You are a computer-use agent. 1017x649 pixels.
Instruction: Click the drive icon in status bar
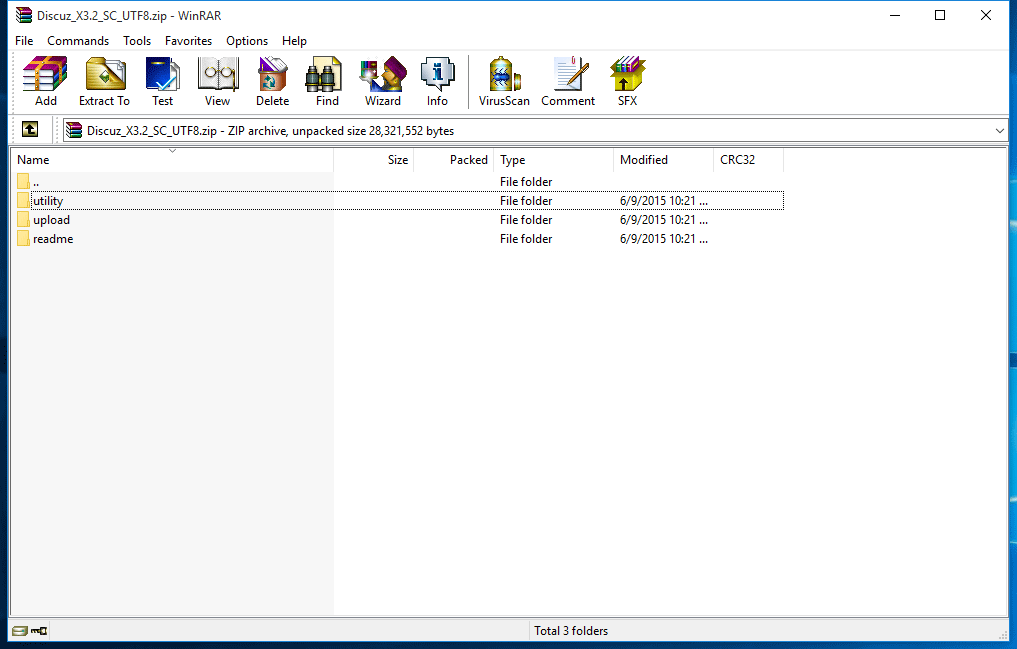(20, 631)
